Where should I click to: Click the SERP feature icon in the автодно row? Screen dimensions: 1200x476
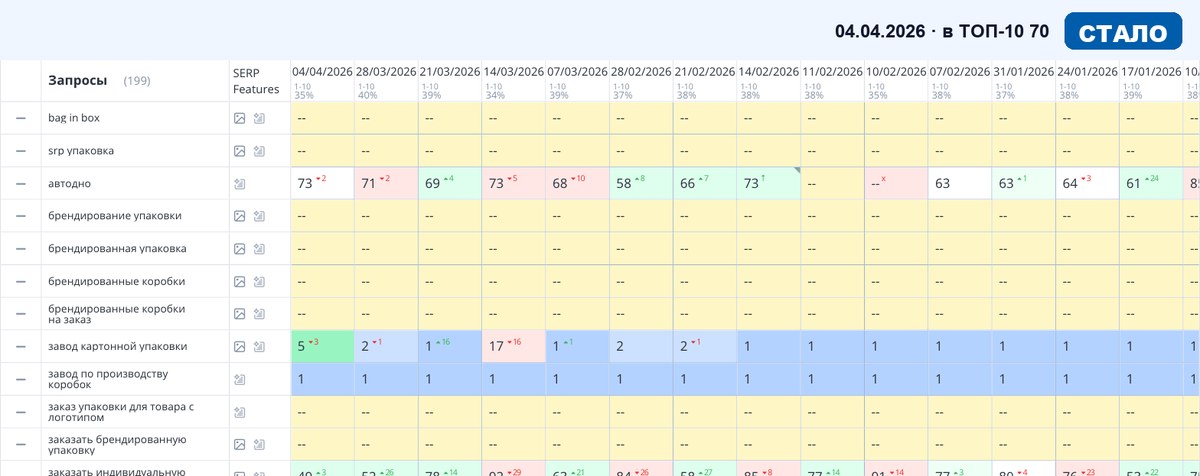[239, 184]
